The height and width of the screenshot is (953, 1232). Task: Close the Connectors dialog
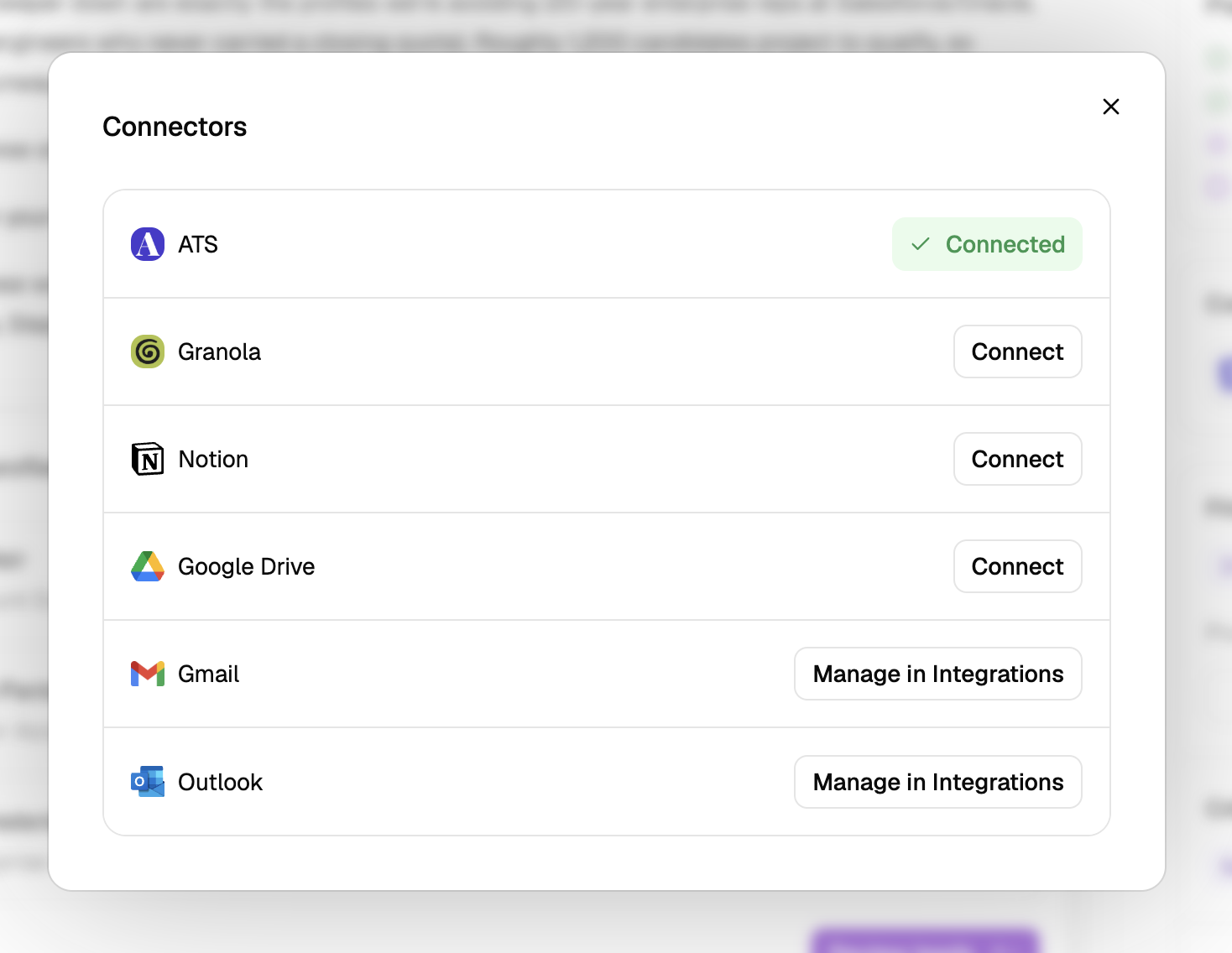(x=1111, y=107)
